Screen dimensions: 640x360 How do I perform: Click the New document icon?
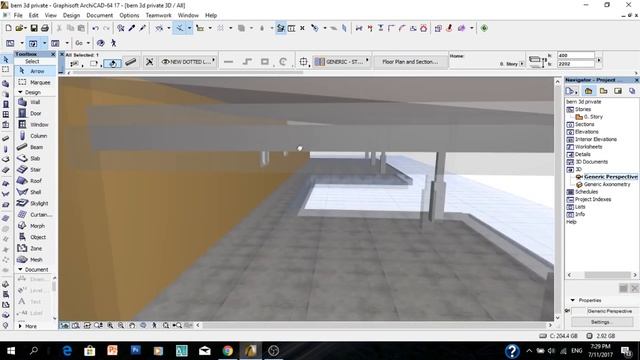tap(8, 28)
